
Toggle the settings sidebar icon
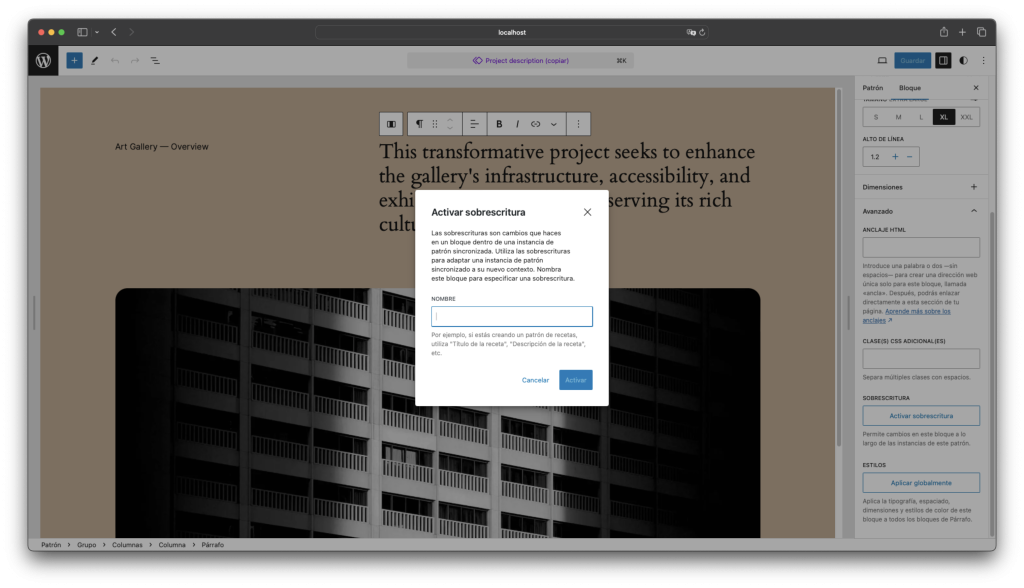[x=943, y=61]
